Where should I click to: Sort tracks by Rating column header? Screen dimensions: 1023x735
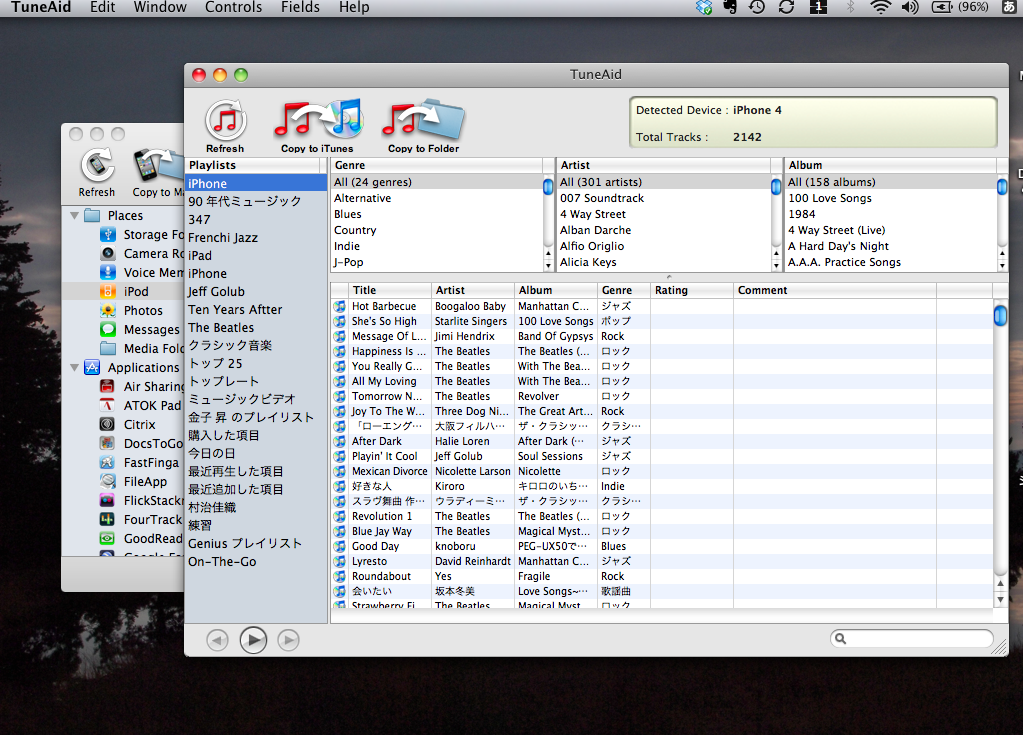click(x=691, y=290)
